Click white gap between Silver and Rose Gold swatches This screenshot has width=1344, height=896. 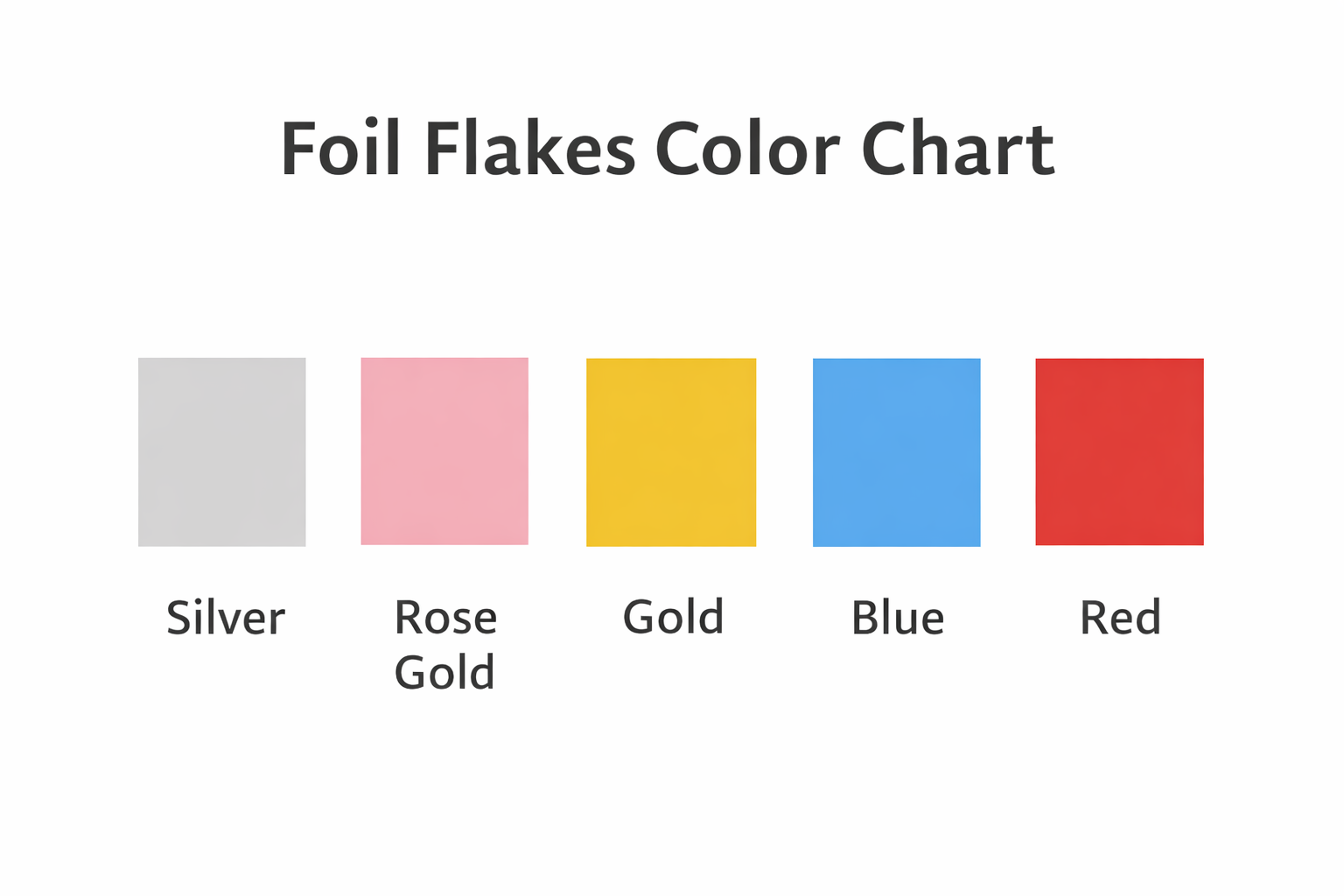pyautogui.click(x=333, y=451)
